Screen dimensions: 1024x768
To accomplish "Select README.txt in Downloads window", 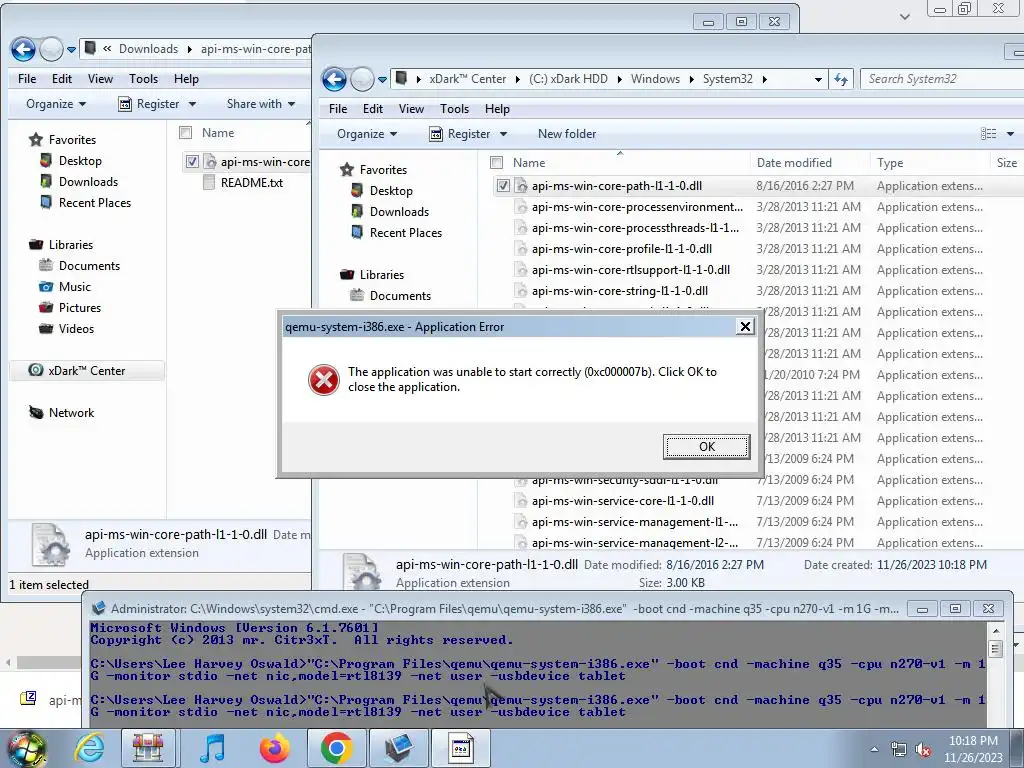I will [x=252, y=183].
